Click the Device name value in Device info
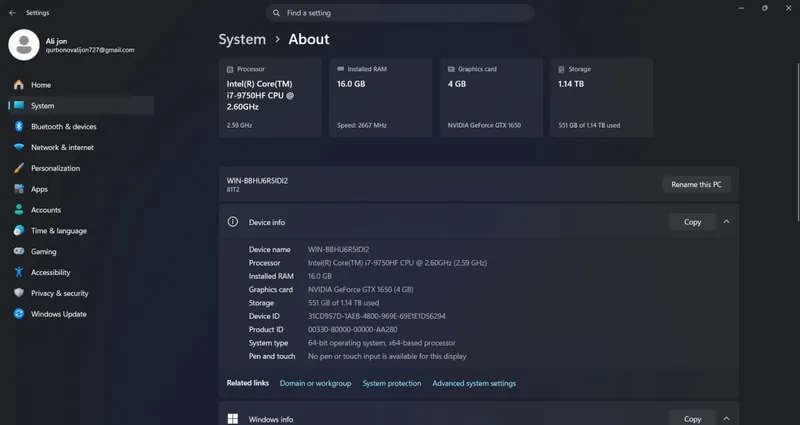 338,249
